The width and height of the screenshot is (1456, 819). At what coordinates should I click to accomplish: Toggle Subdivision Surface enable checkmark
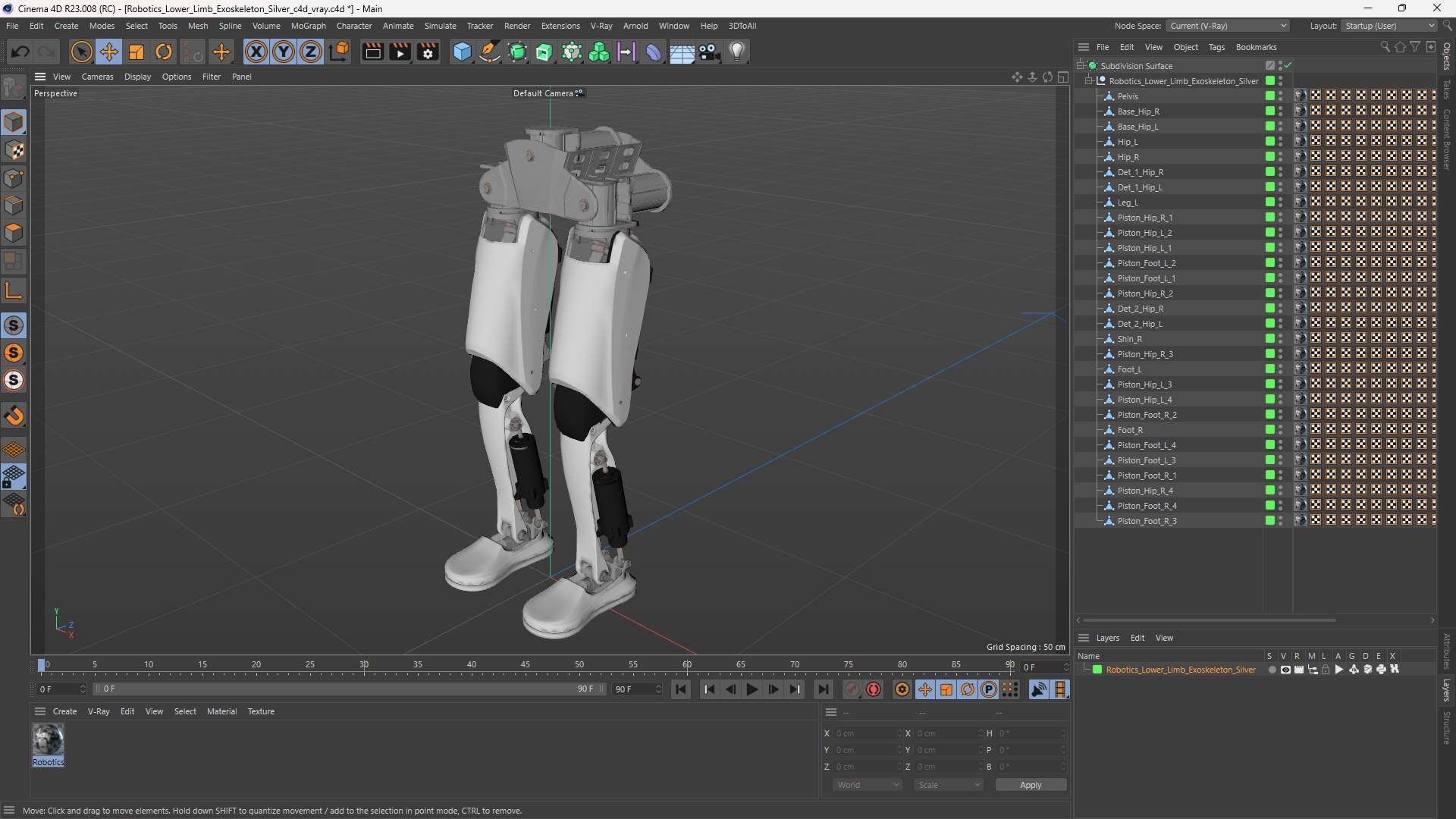click(1288, 66)
